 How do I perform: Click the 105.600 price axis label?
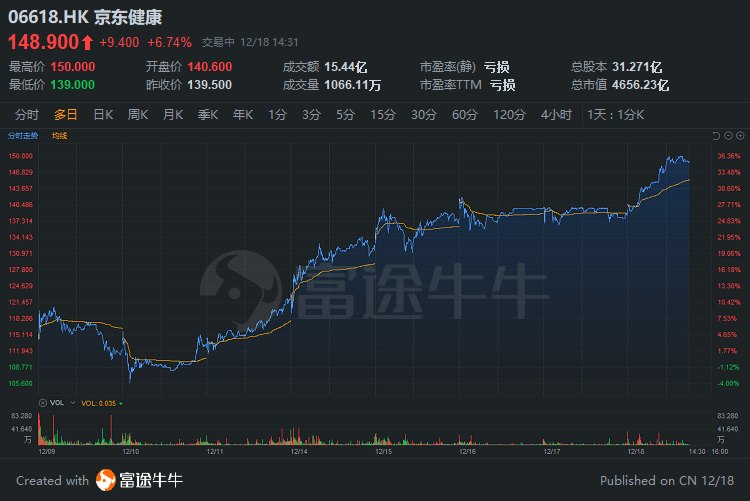click(21, 383)
